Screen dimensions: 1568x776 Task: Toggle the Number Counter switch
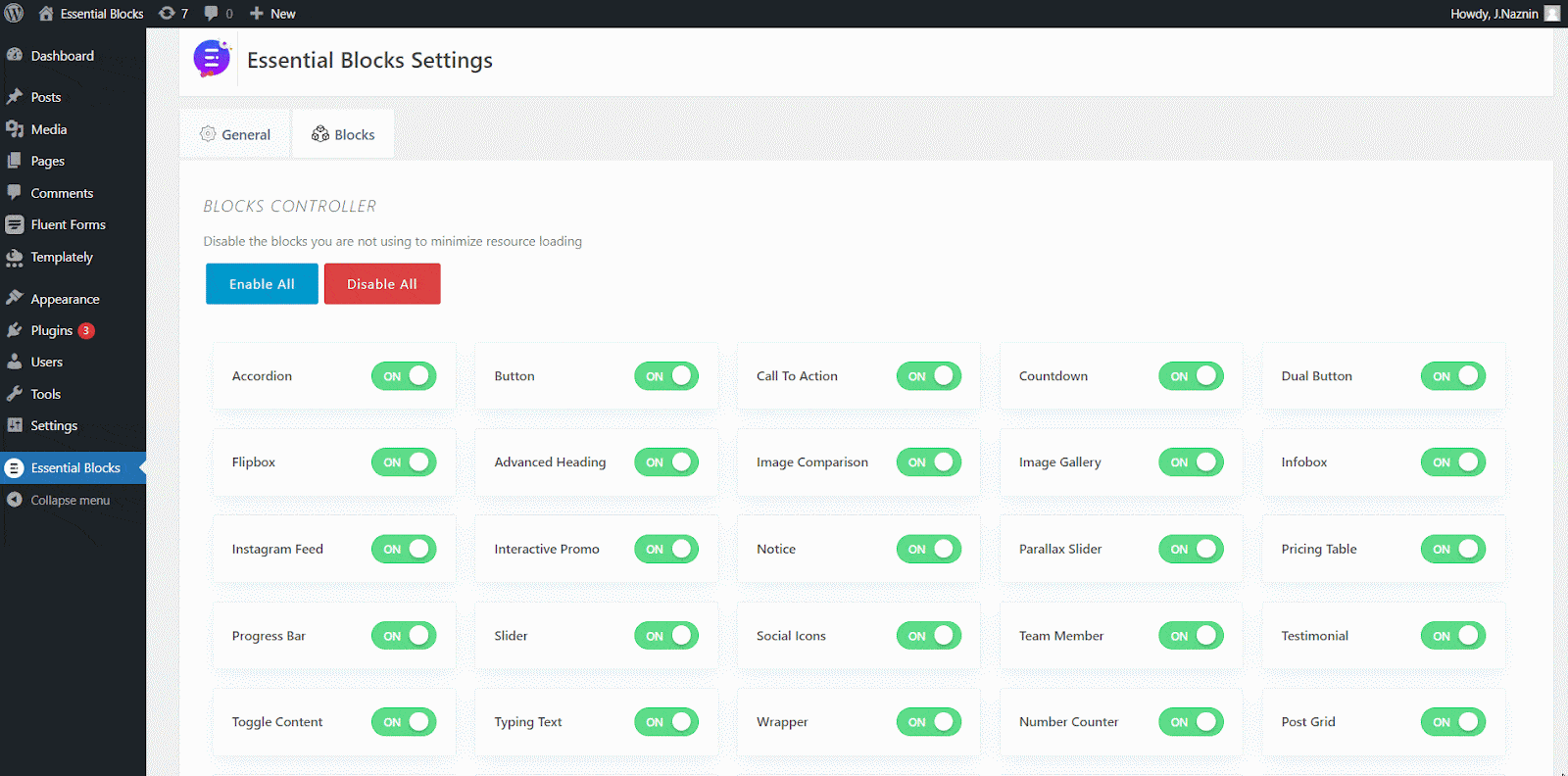pyautogui.click(x=1191, y=722)
